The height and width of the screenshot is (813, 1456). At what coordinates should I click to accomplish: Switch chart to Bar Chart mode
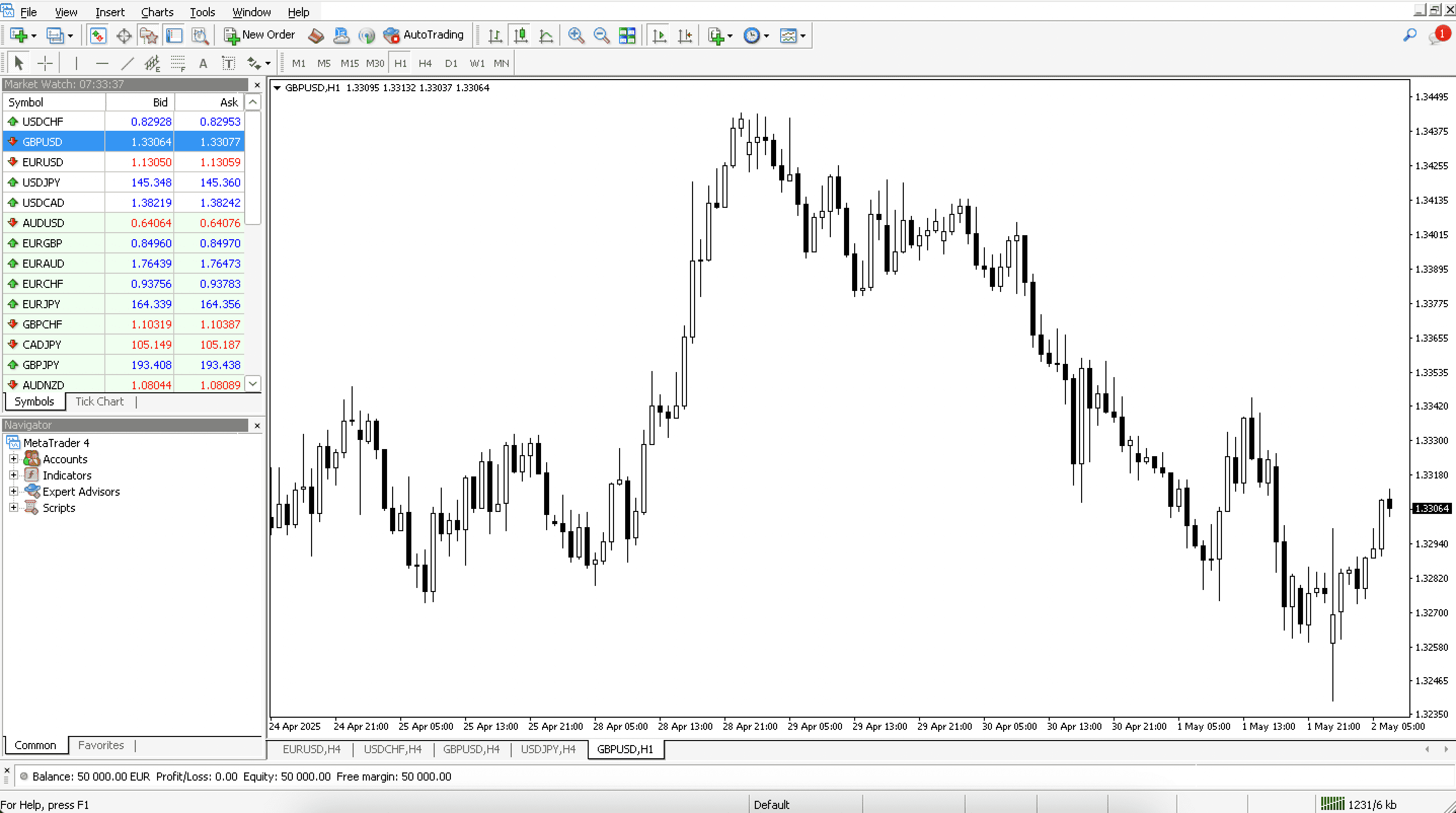pyautogui.click(x=495, y=35)
